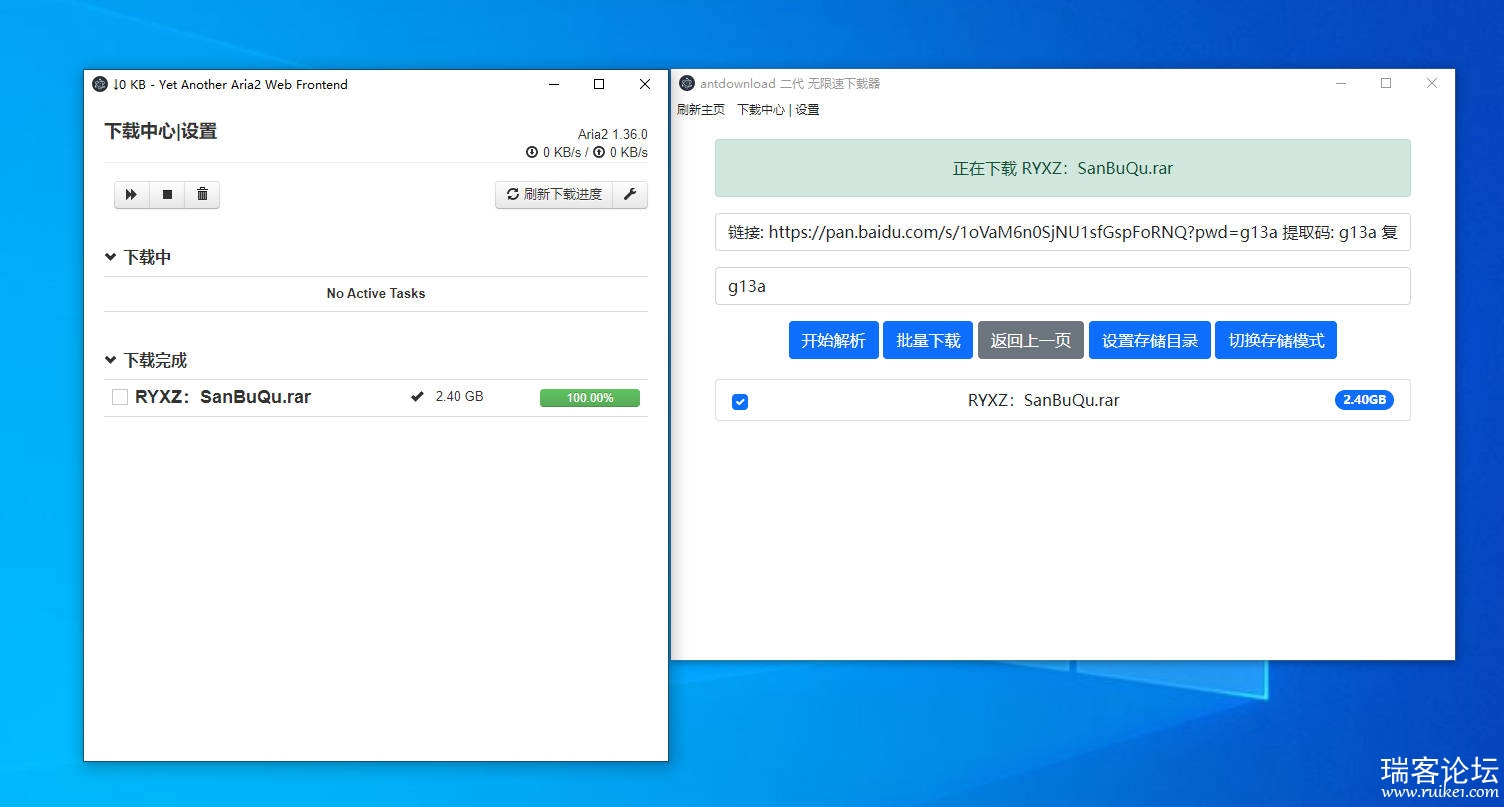Click the 开始解析 button
This screenshot has width=1504, height=807.
833,340
